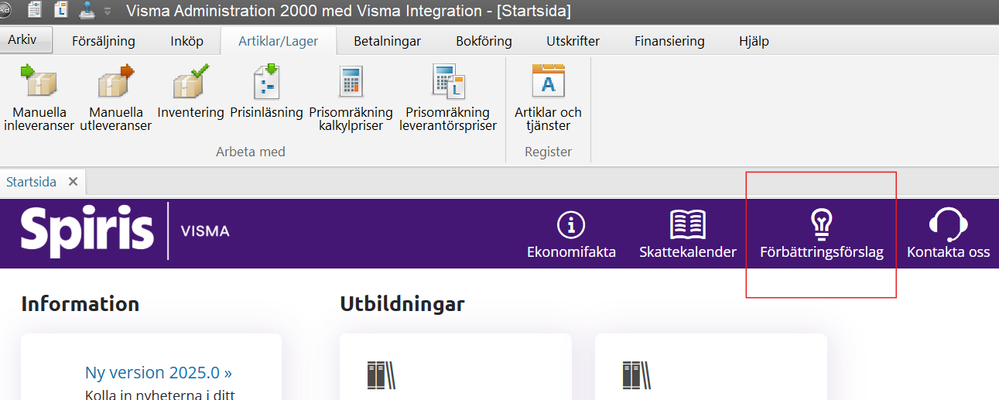Image resolution: width=999 pixels, height=400 pixels.
Task: Click the 'Arbeta med' group label
Action: point(250,152)
